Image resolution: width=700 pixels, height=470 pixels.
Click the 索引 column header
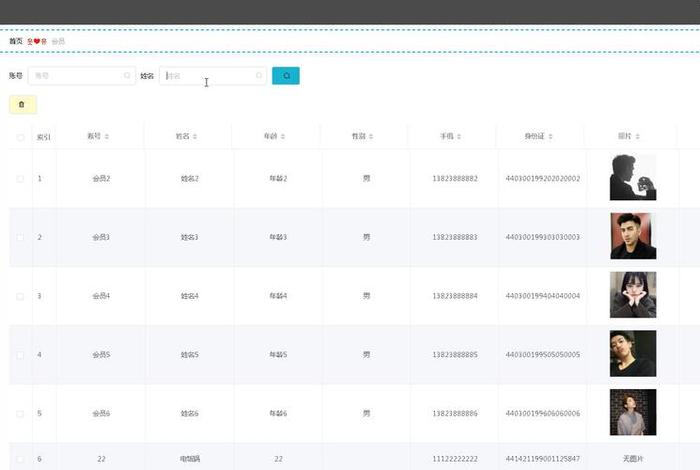44,137
